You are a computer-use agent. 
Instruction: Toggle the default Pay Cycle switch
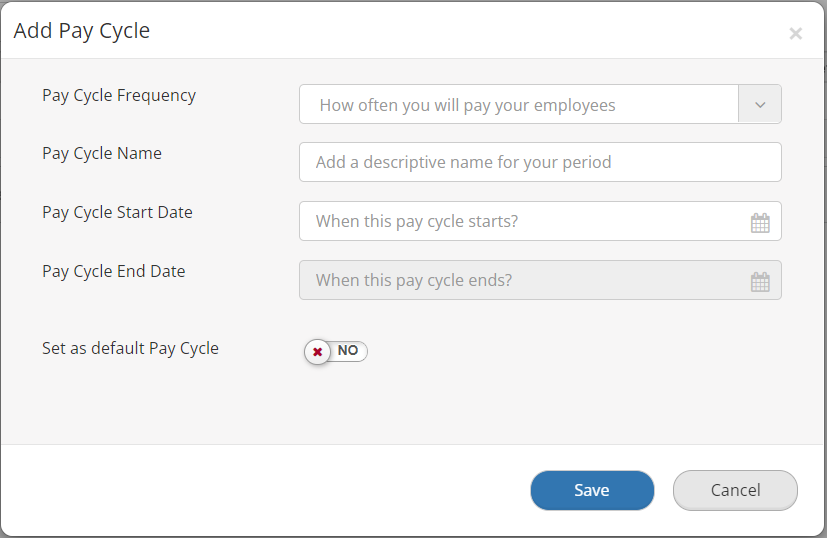click(337, 351)
